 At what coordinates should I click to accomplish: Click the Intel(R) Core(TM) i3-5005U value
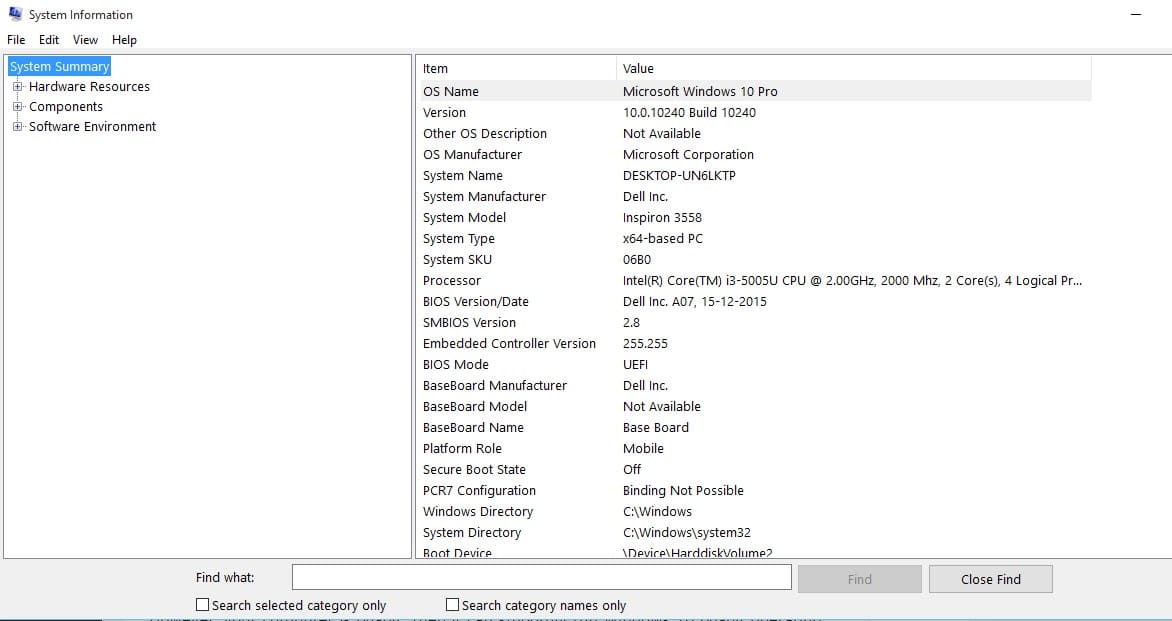tap(852, 280)
